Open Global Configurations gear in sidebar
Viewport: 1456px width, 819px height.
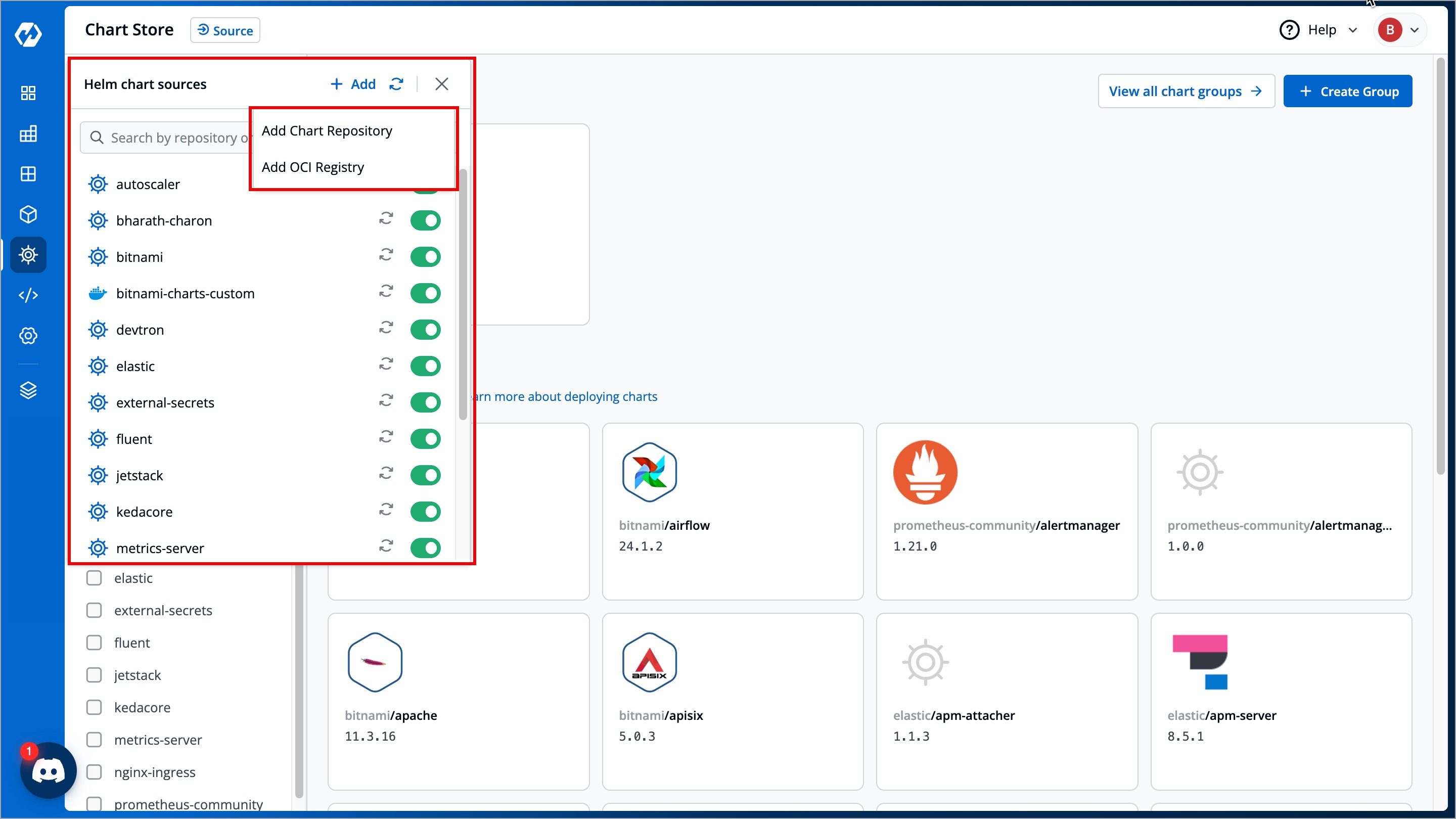28,336
